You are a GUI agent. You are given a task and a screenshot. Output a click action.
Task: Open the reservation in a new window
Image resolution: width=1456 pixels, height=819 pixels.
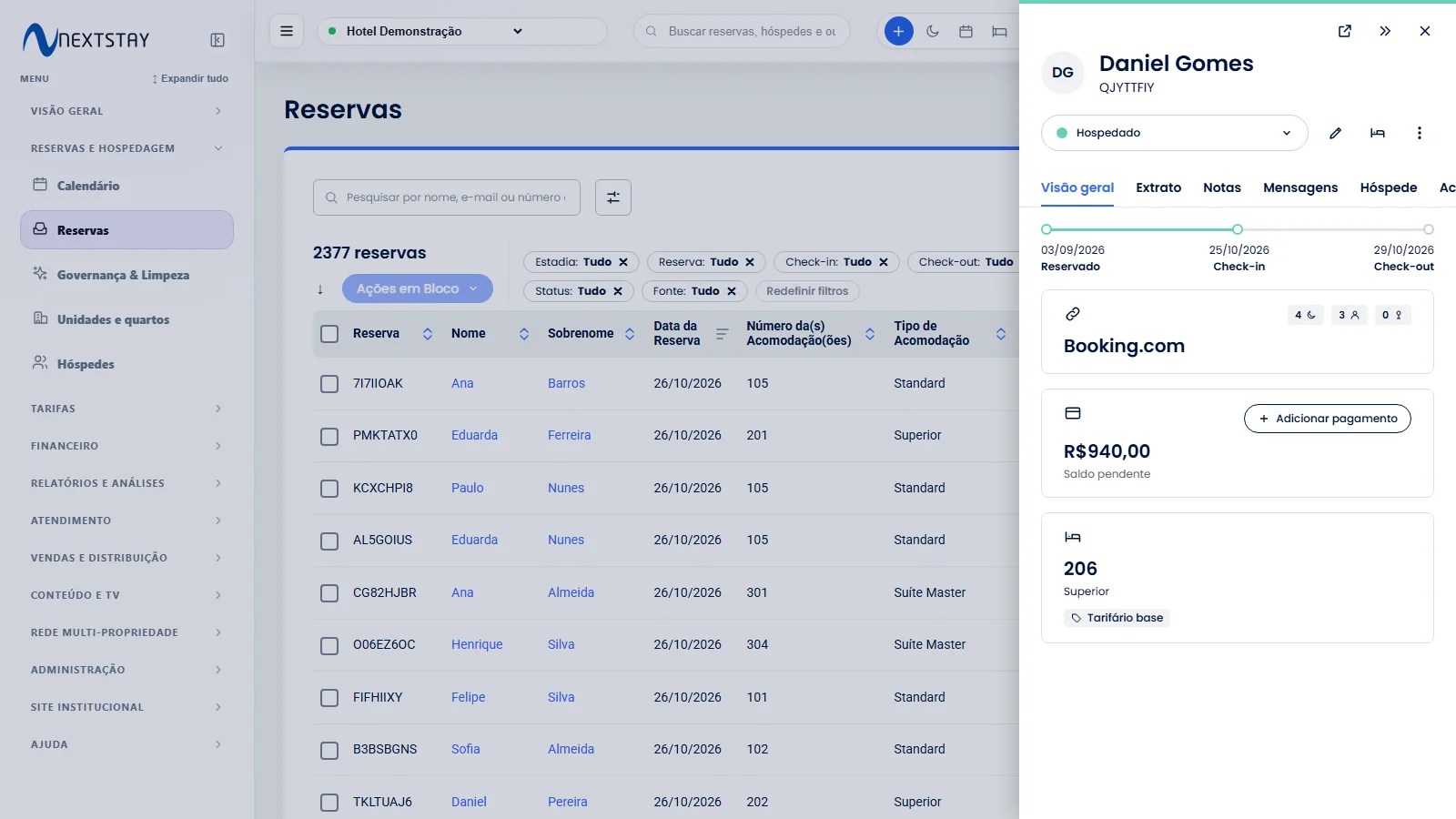pyautogui.click(x=1345, y=31)
